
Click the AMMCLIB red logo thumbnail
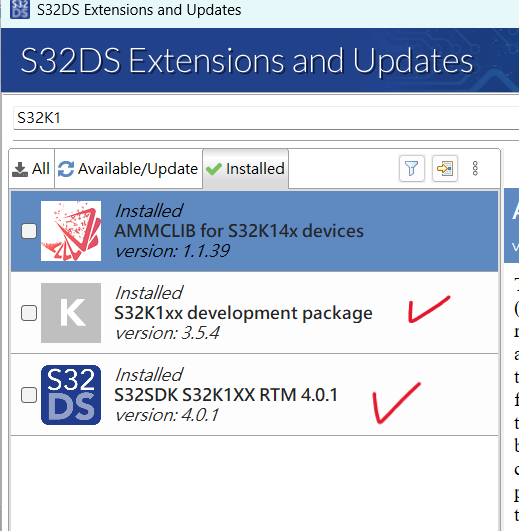pyautogui.click(x=71, y=231)
